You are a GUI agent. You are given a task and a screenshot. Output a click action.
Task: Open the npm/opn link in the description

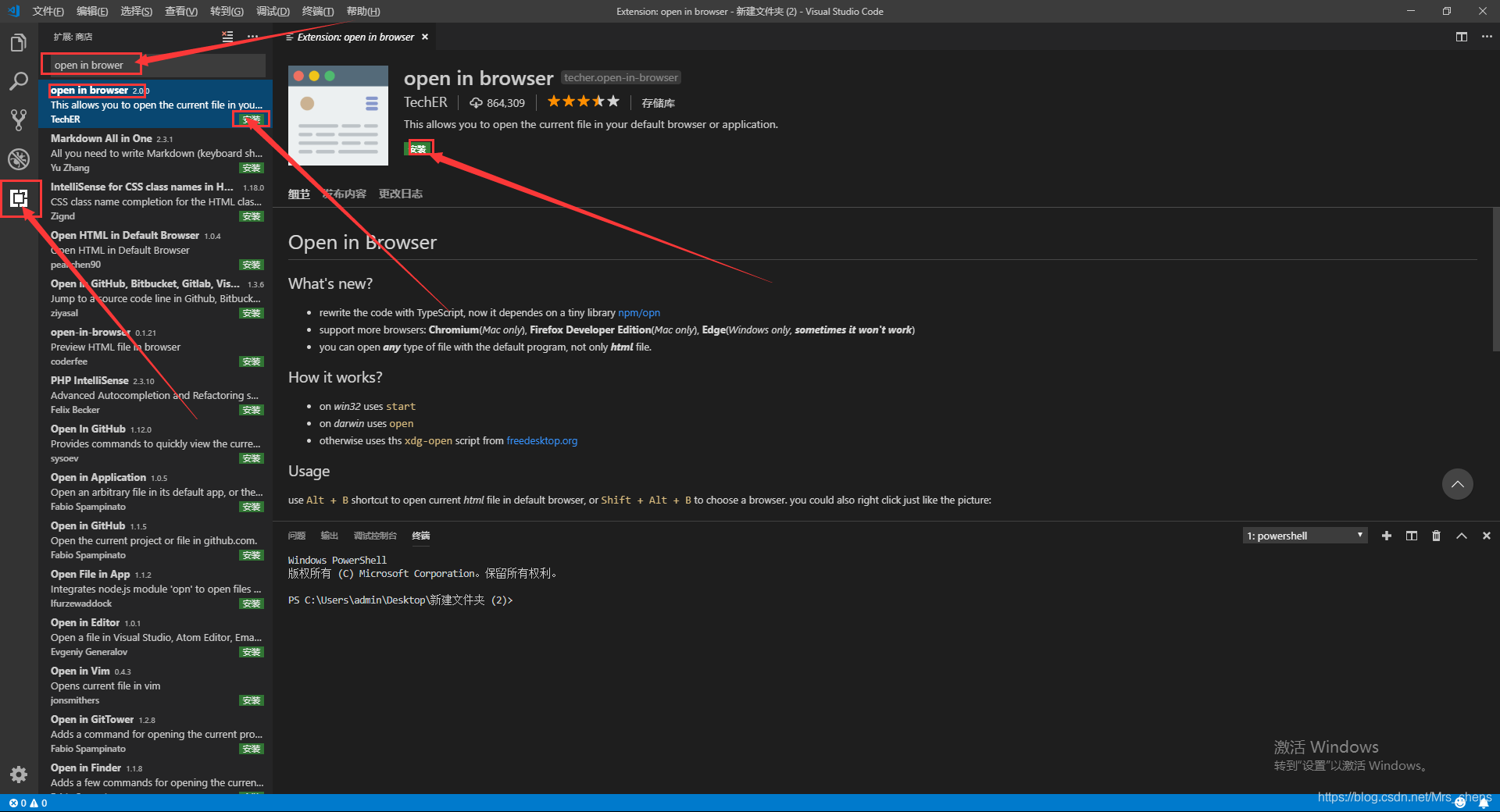pos(639,312)
